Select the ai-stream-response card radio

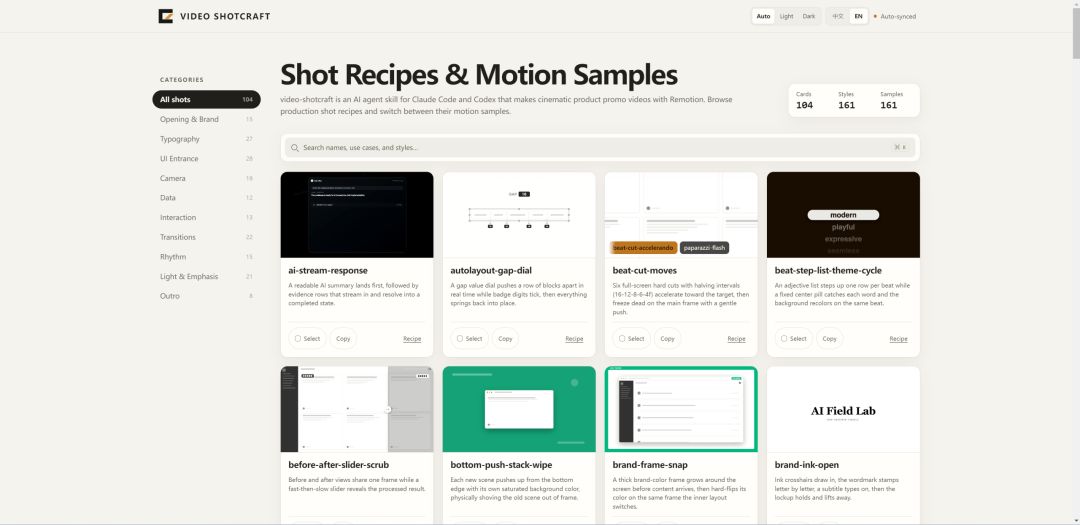(298, 338)
